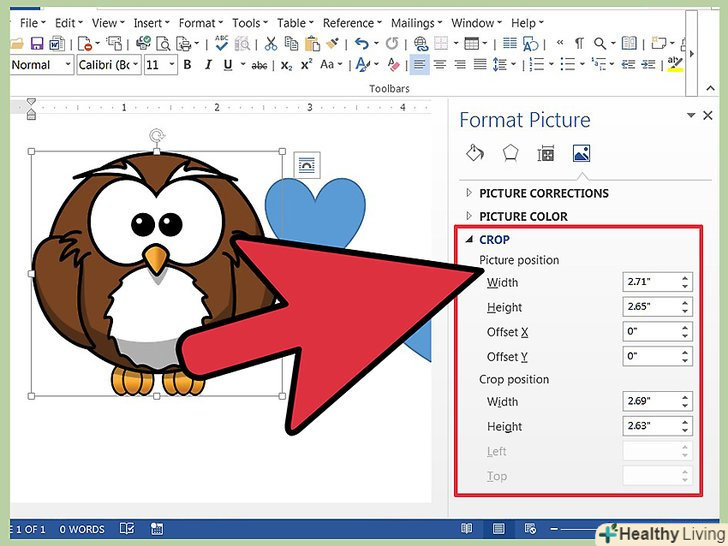The image size is (728, 546).
Task: Click the word count in status bar
Action: click(82, 529)
